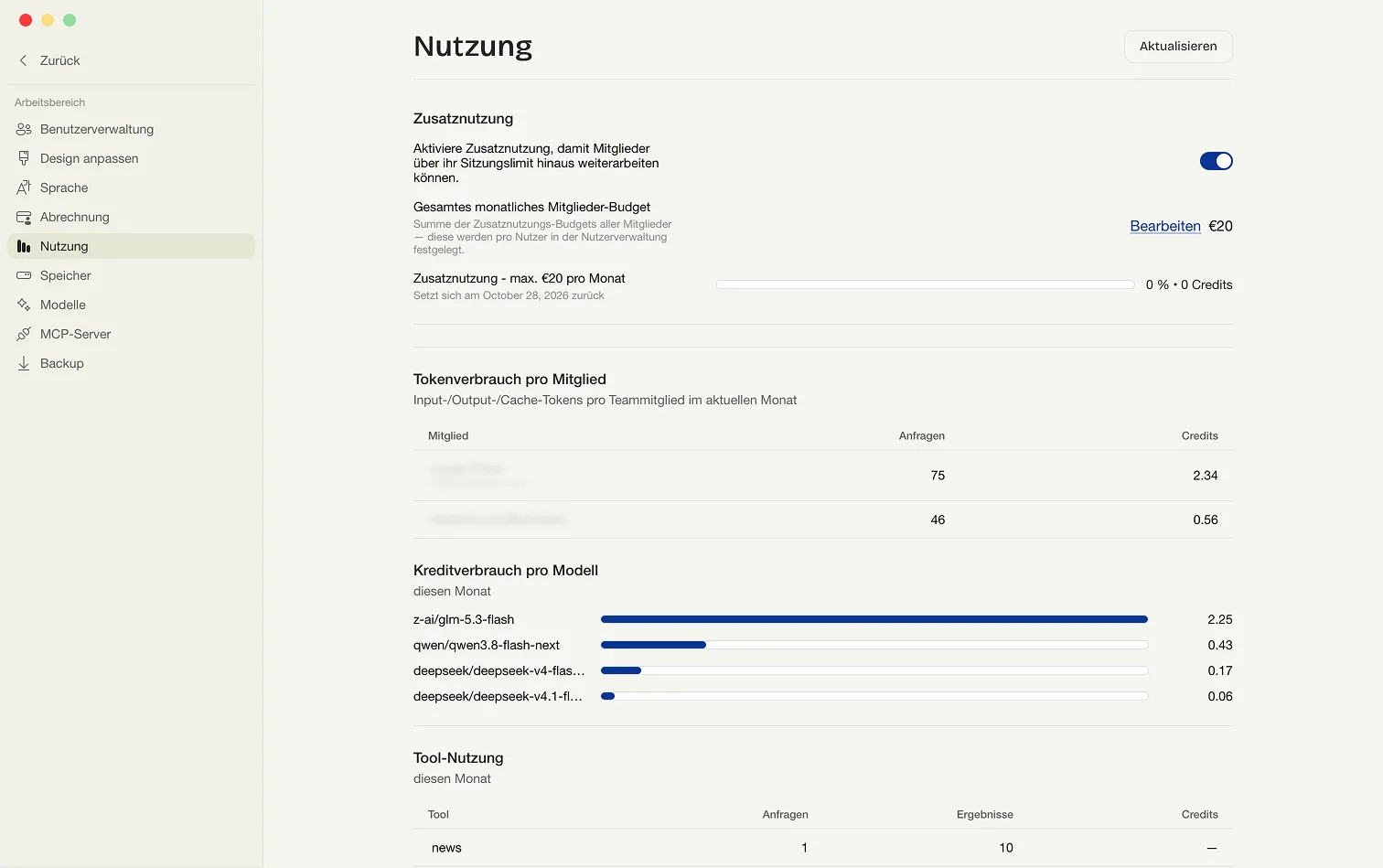Click the 0 % • 0 Credits label
1383x868 pixels.
coord(1189,284)
